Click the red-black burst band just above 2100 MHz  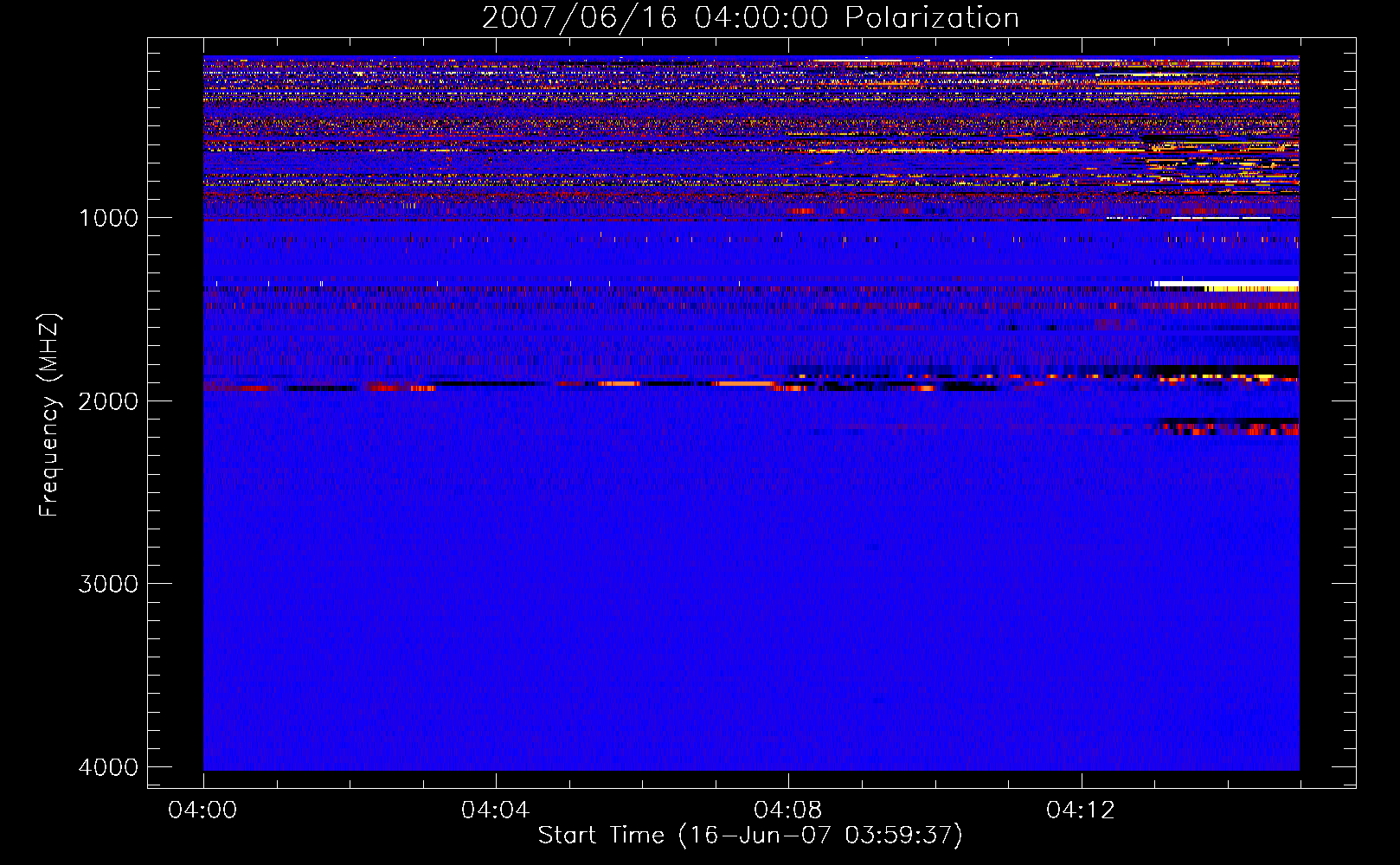point(1229,426)
